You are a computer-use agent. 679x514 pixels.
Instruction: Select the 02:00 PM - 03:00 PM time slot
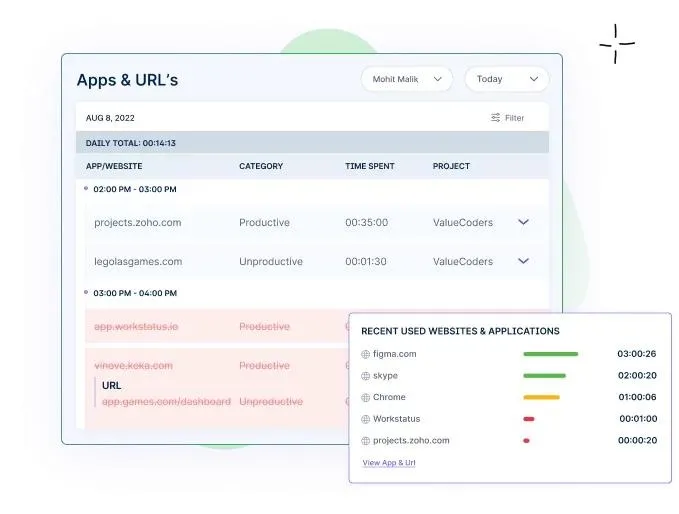click(x=135, y=189)
